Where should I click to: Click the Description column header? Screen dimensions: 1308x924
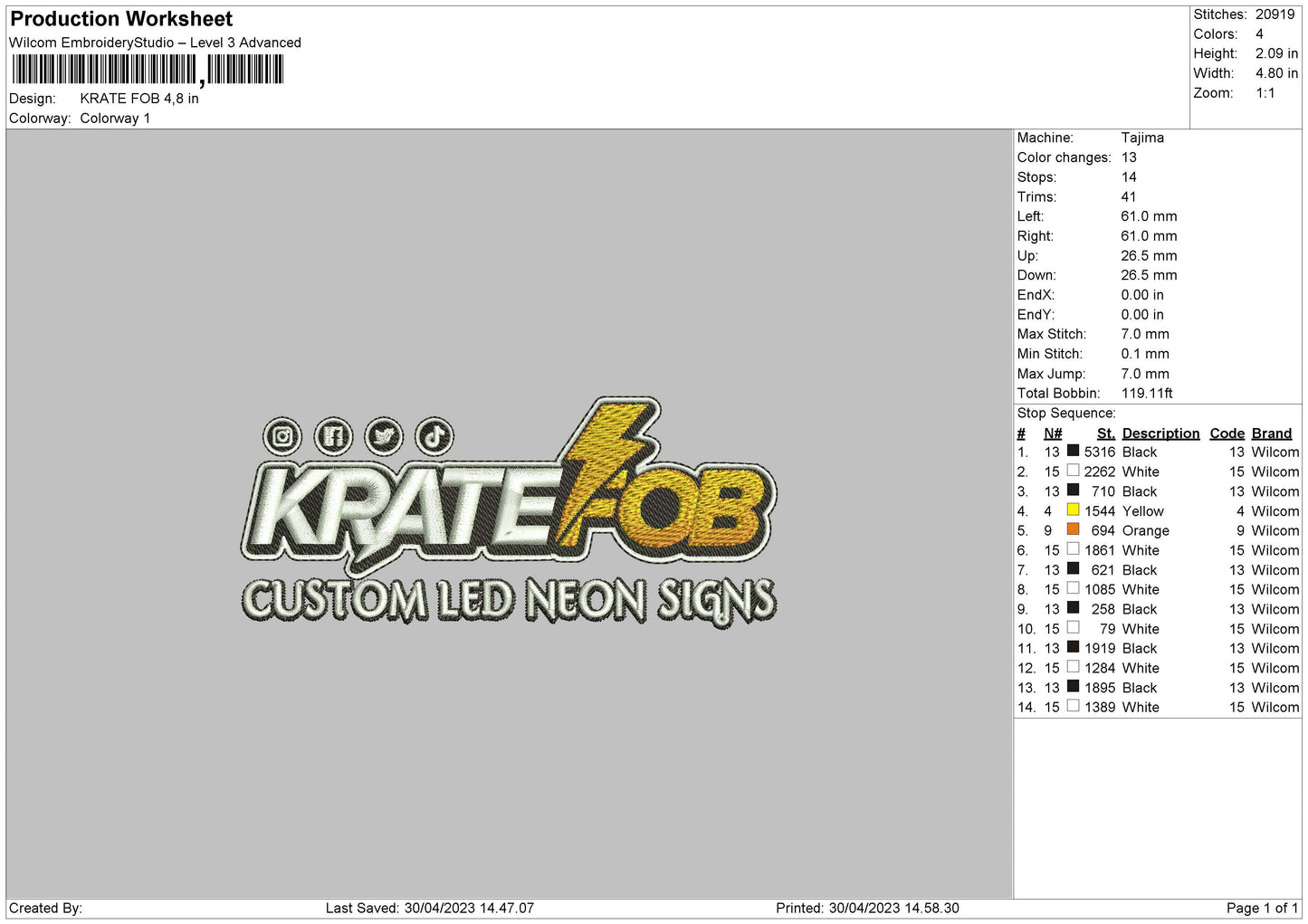click(x=1160, y=433)
